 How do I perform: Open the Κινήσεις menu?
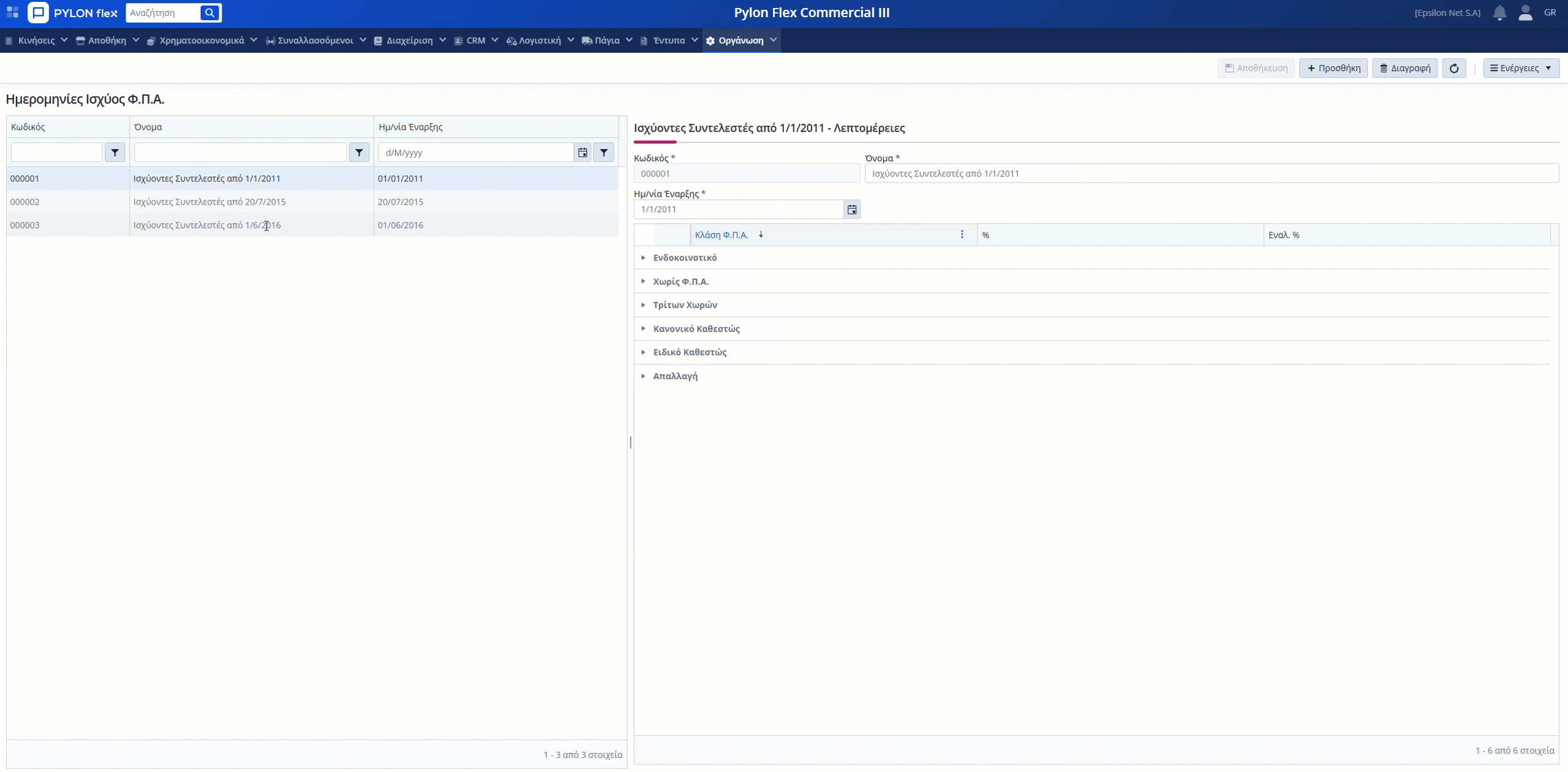point(36,40)
